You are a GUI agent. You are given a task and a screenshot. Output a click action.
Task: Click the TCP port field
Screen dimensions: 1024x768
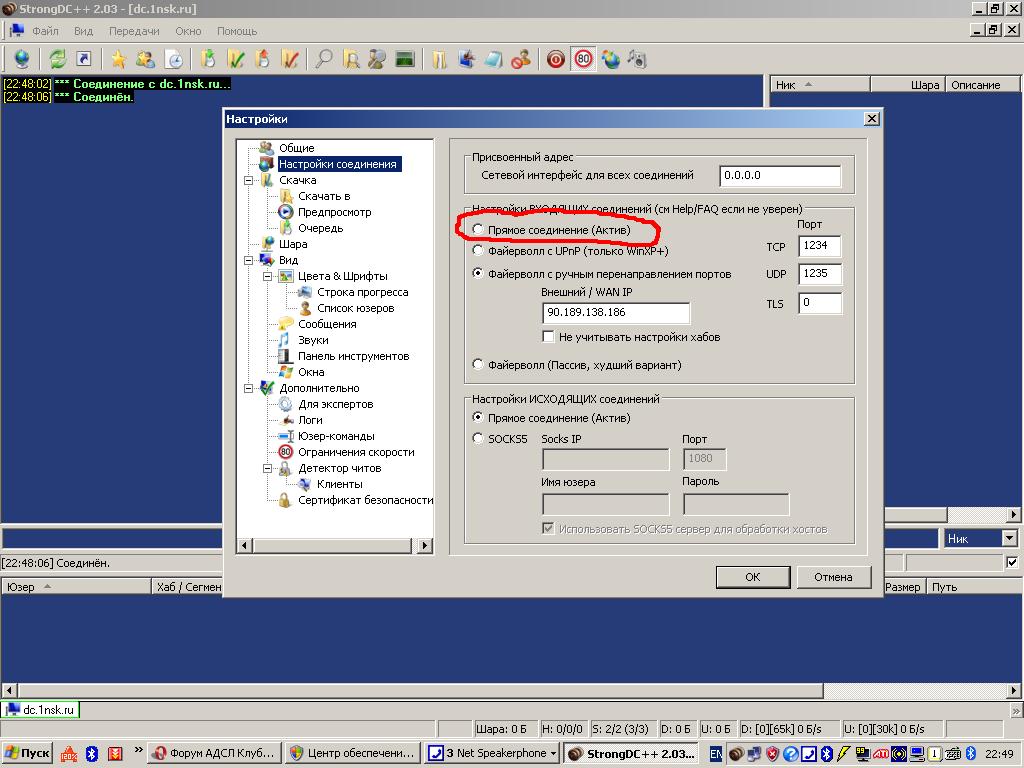[x=820, y=246]
